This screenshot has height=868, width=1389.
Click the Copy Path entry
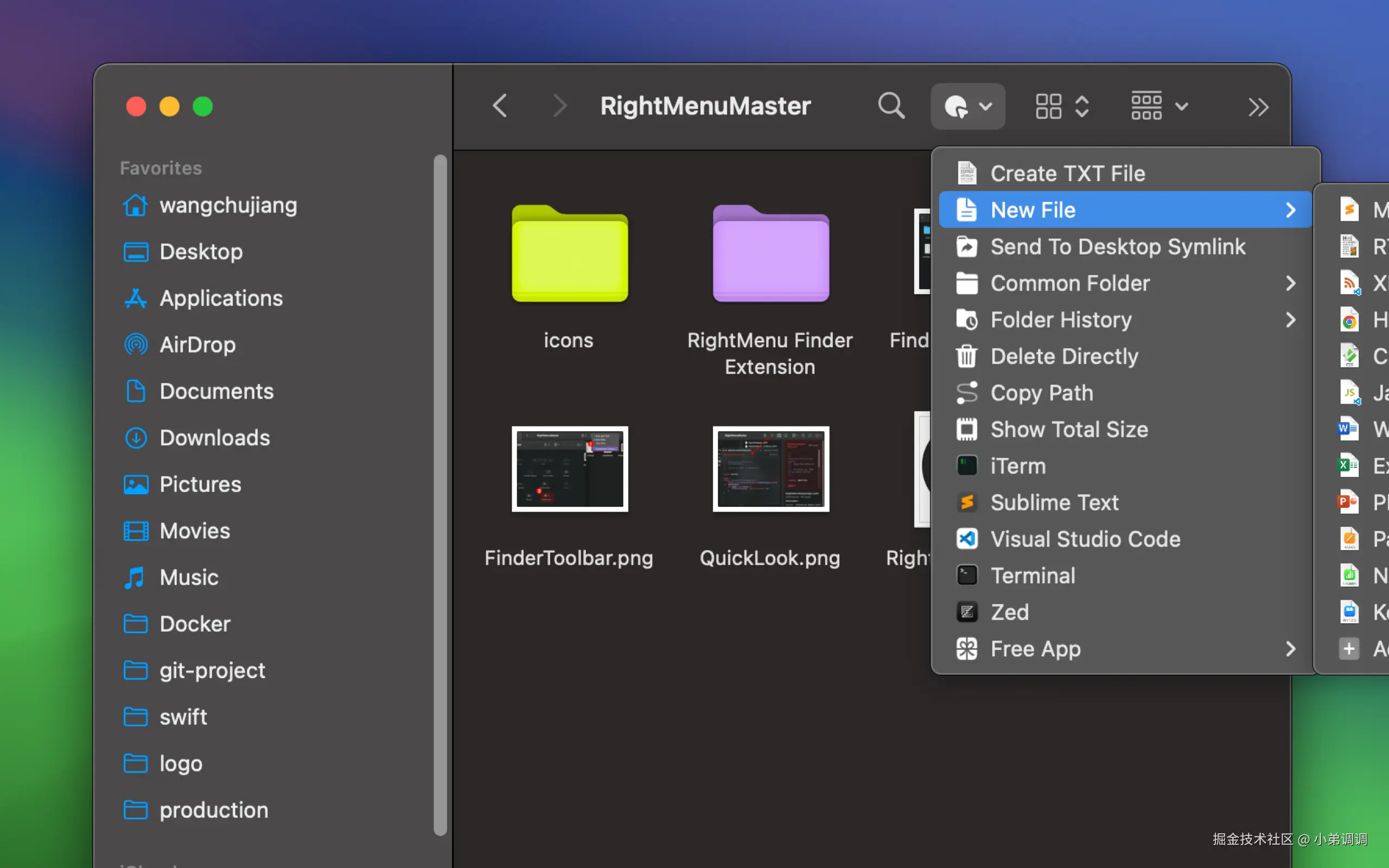coord(1041,393)
